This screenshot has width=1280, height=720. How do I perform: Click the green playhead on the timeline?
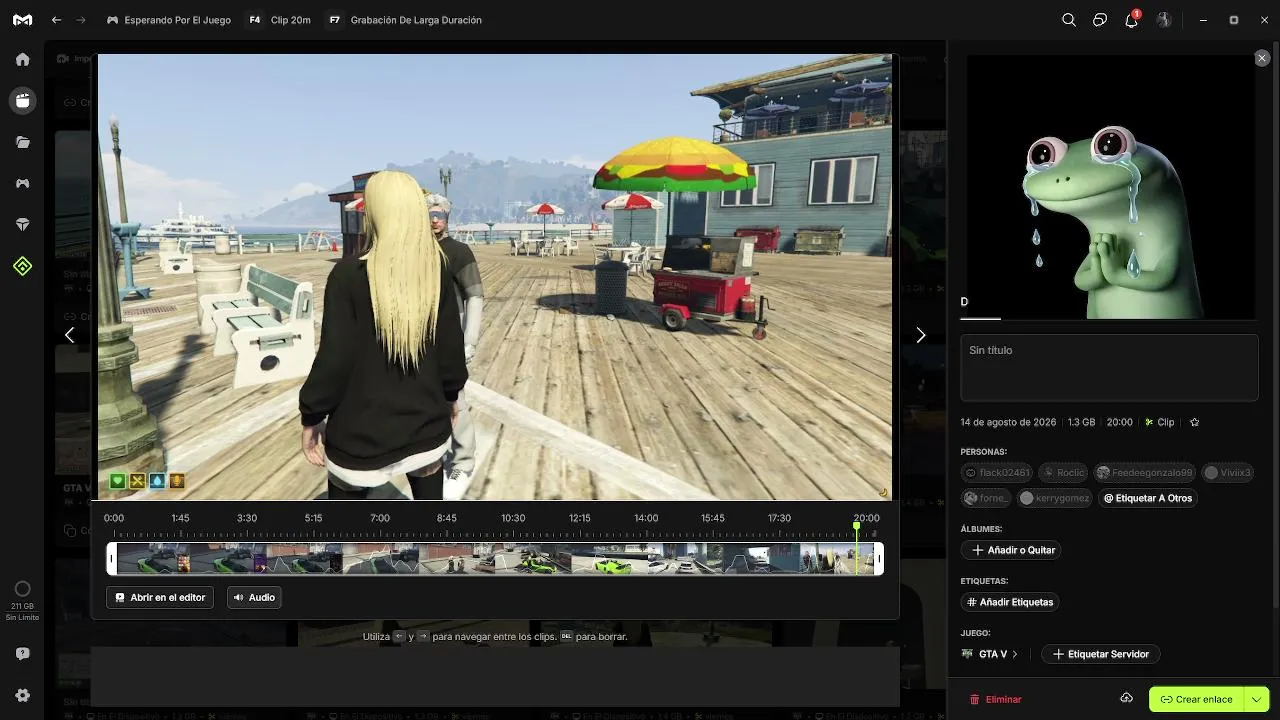click(x=857, y=548)
